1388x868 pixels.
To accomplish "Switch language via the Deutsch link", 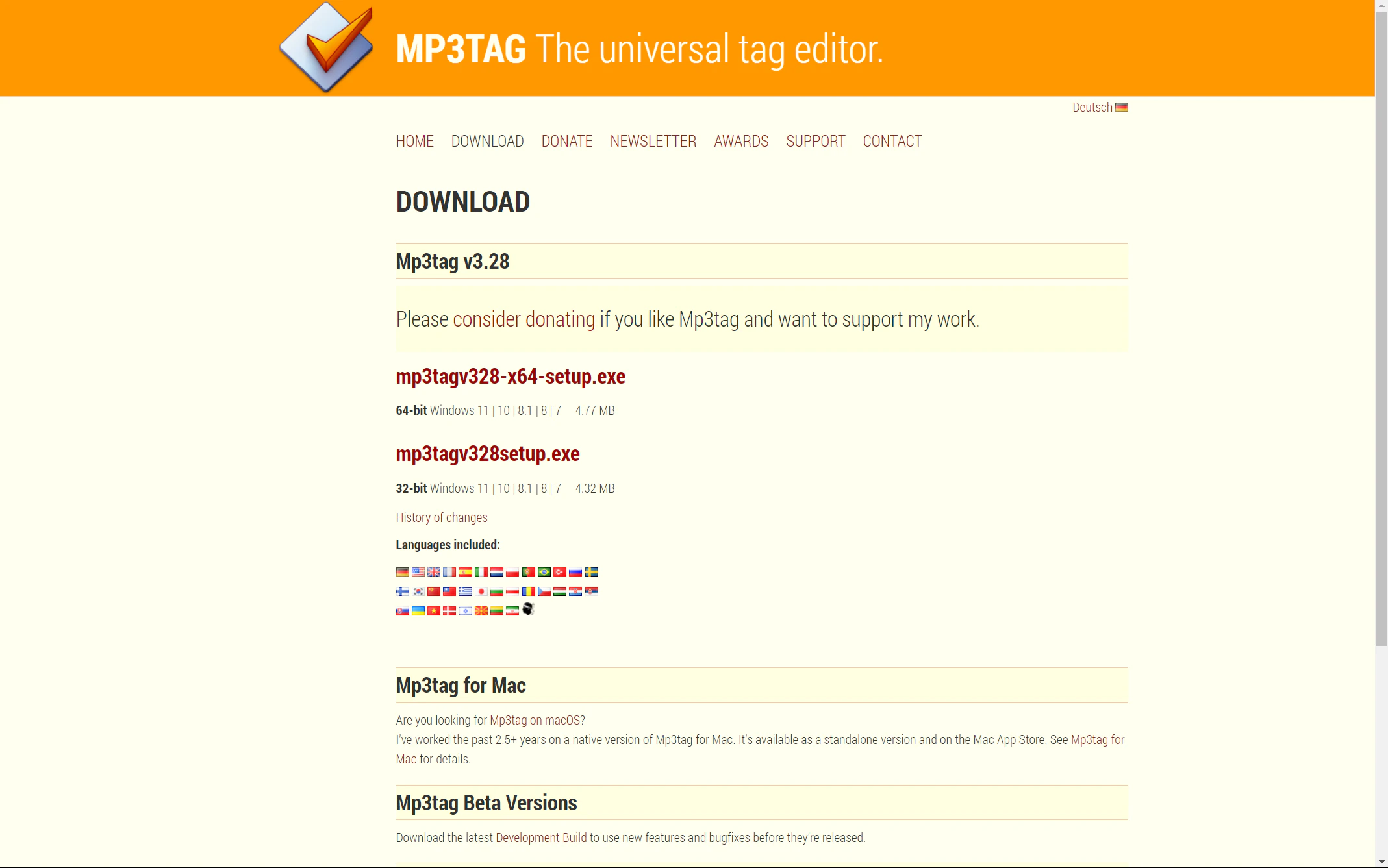I will point(1092,107).
